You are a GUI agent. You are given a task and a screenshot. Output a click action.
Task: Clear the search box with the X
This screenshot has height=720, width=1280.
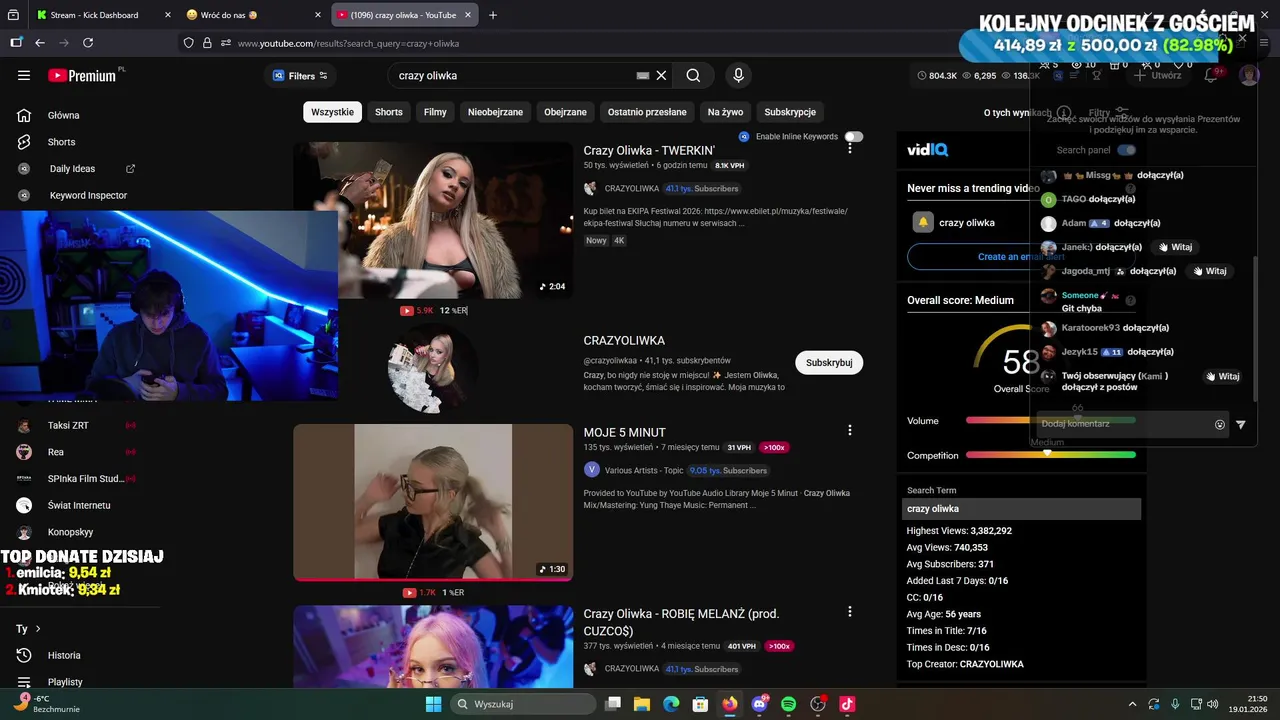coord(661,76)
